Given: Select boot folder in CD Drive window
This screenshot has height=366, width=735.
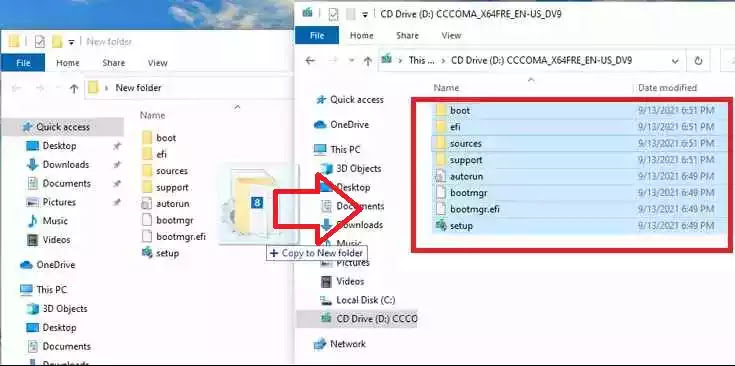Looking at the screenshot, I should 580,111.
